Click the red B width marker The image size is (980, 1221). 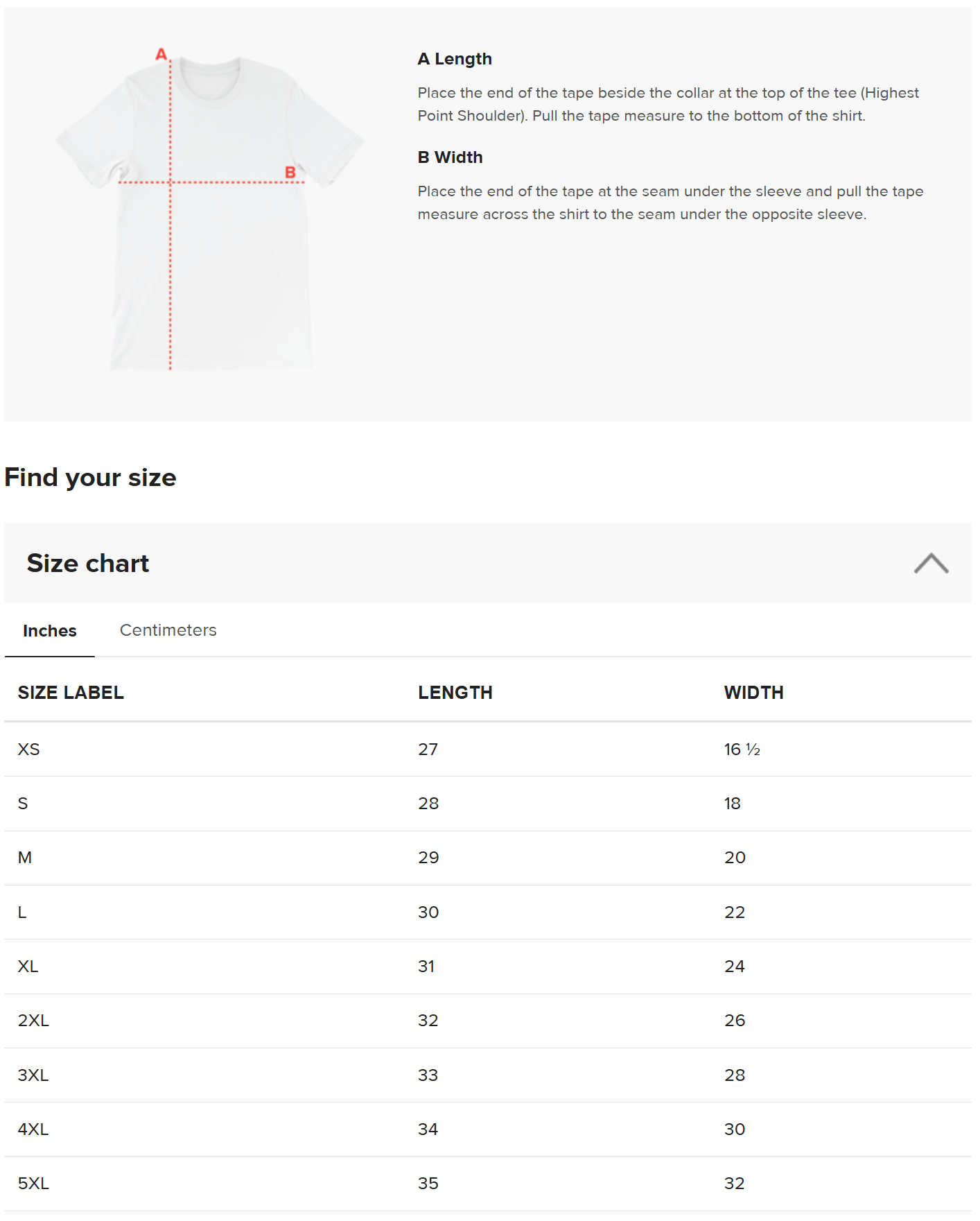(290, 173)
